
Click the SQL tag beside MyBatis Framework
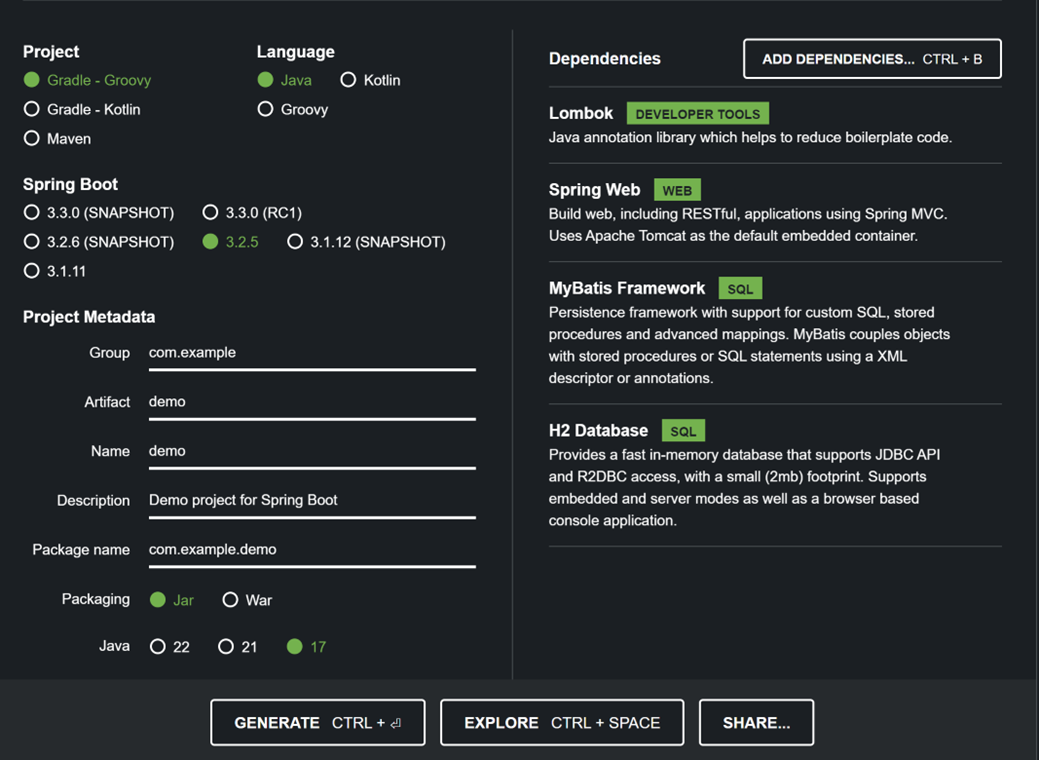click(x=740, y=289)
